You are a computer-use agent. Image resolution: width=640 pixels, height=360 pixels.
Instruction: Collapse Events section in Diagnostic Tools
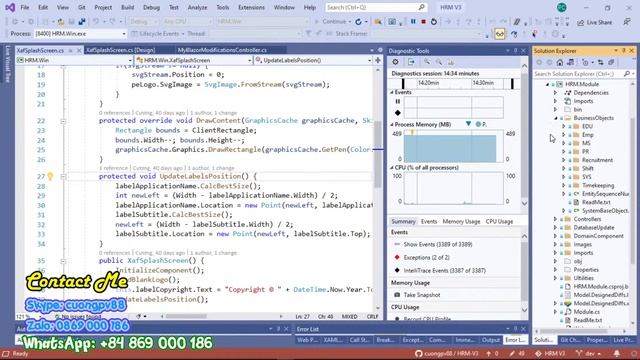pyautogui.click(x=392, y=92)
